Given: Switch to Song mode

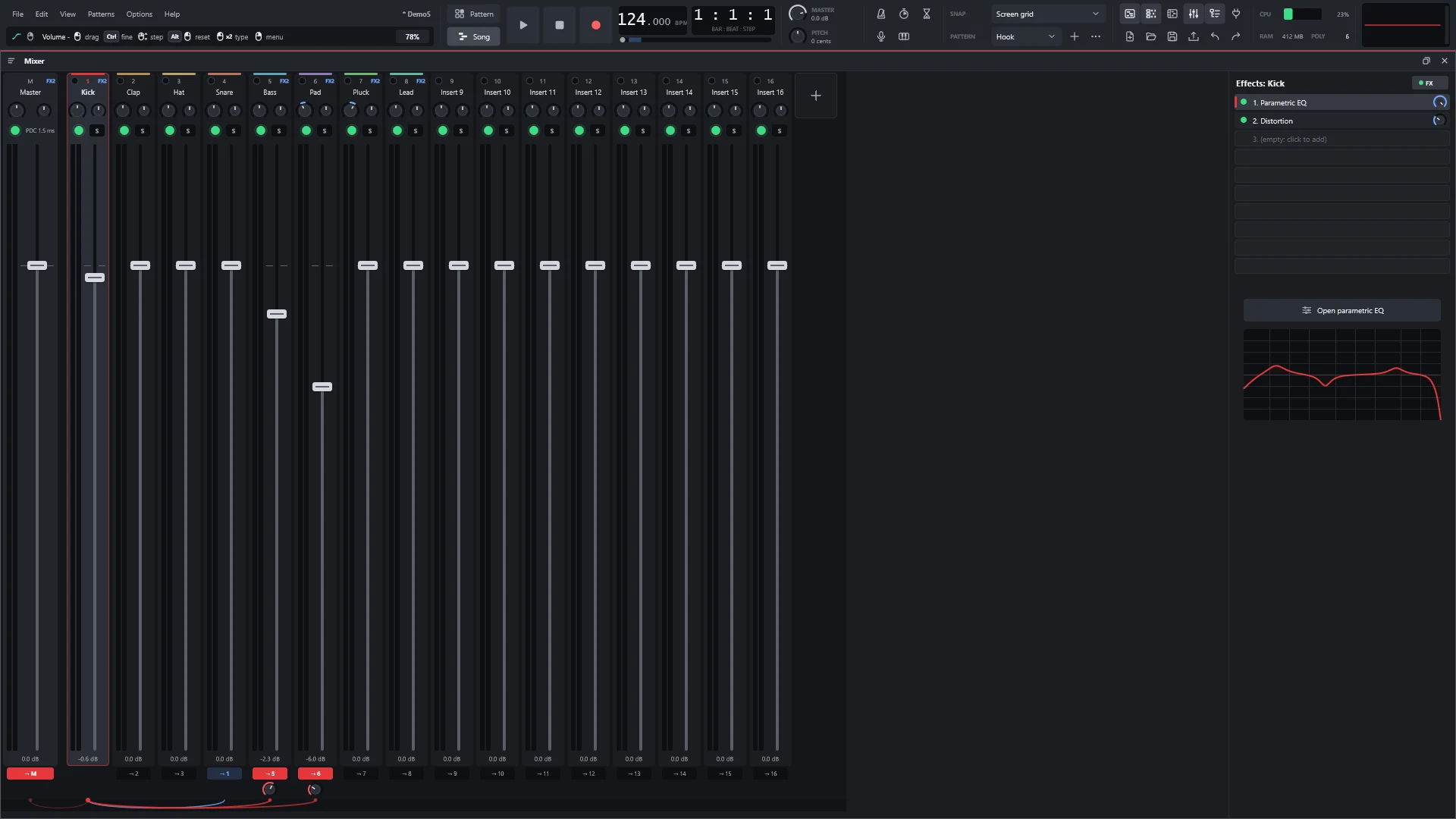Looking at the screenshot, I should point(474,36).
